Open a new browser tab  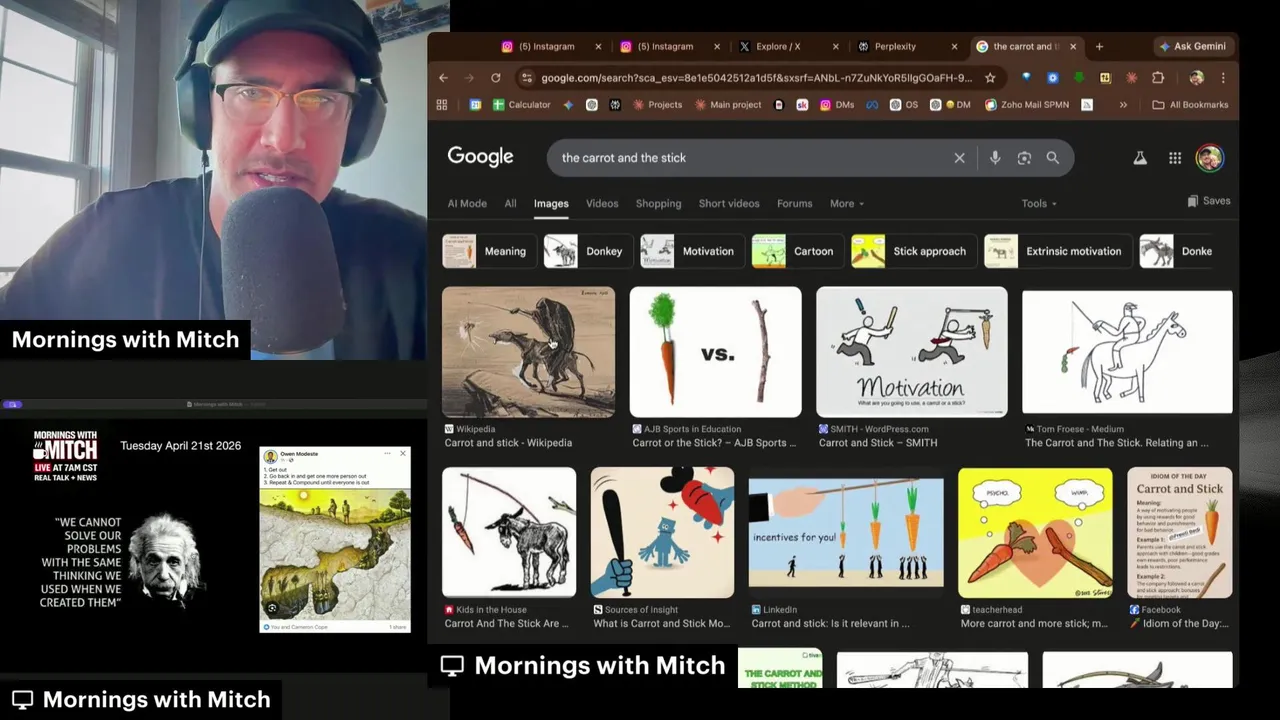(x=1099, y=46)
